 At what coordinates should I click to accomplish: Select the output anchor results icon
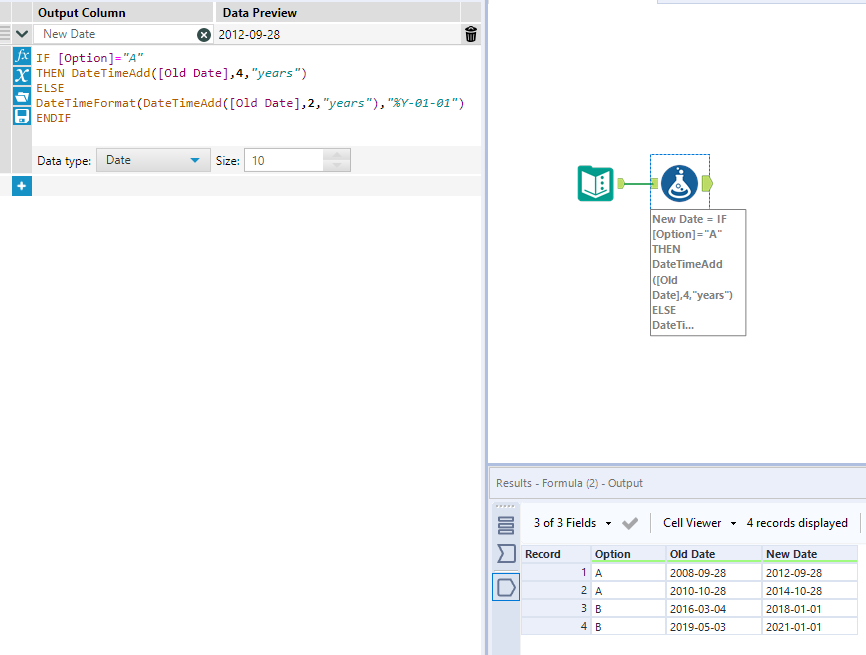[x=506, y=587]
